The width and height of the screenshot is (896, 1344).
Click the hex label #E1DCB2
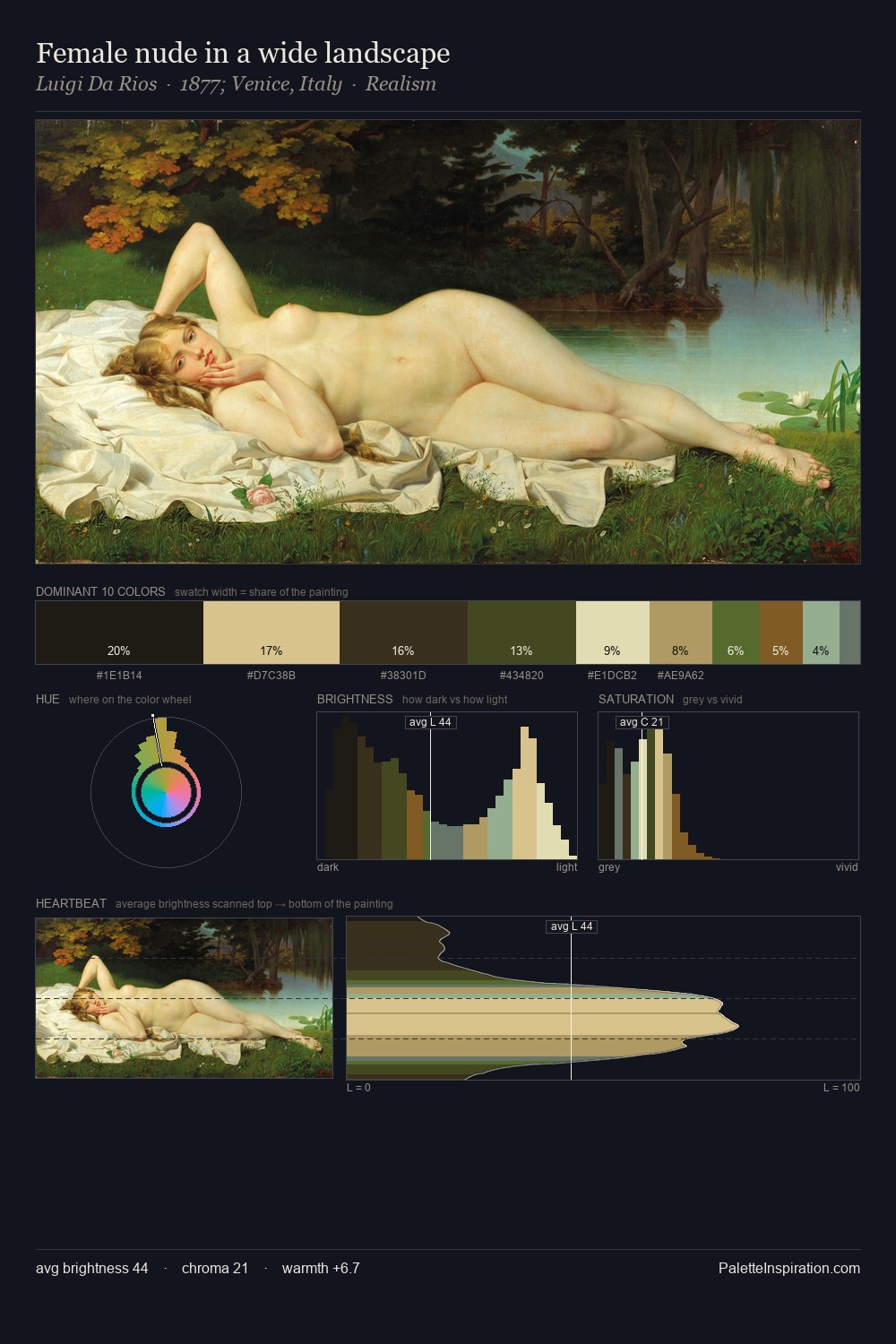612,676
